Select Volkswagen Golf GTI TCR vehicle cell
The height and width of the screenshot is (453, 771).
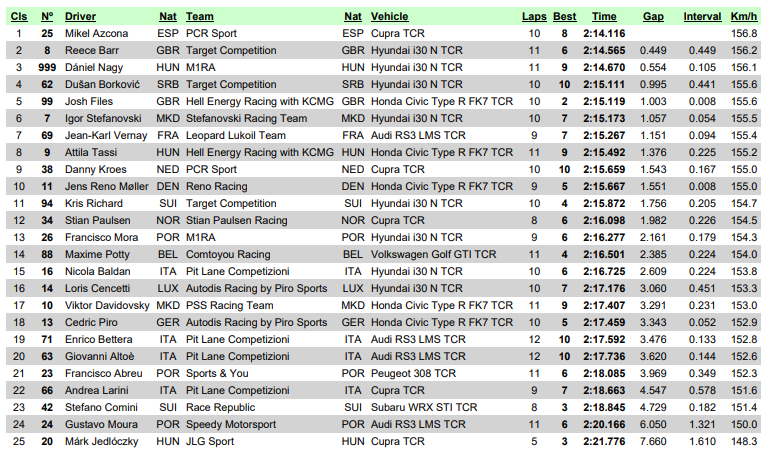coord(433,254)
